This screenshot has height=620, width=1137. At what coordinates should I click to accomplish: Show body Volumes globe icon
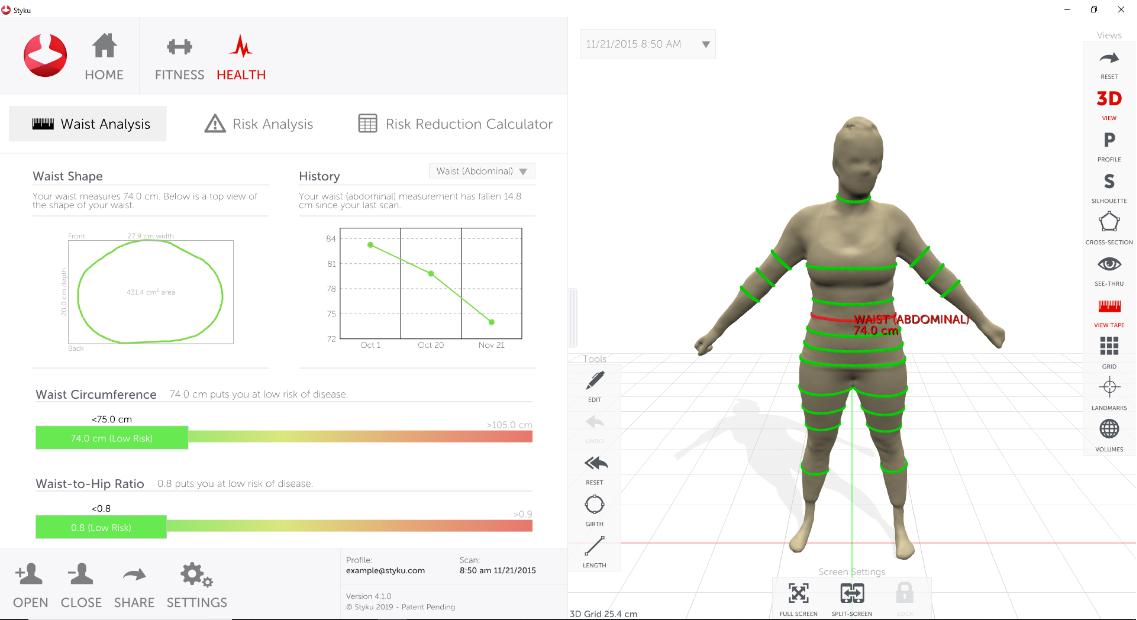pyautogui.click(x=1109, y=430)
